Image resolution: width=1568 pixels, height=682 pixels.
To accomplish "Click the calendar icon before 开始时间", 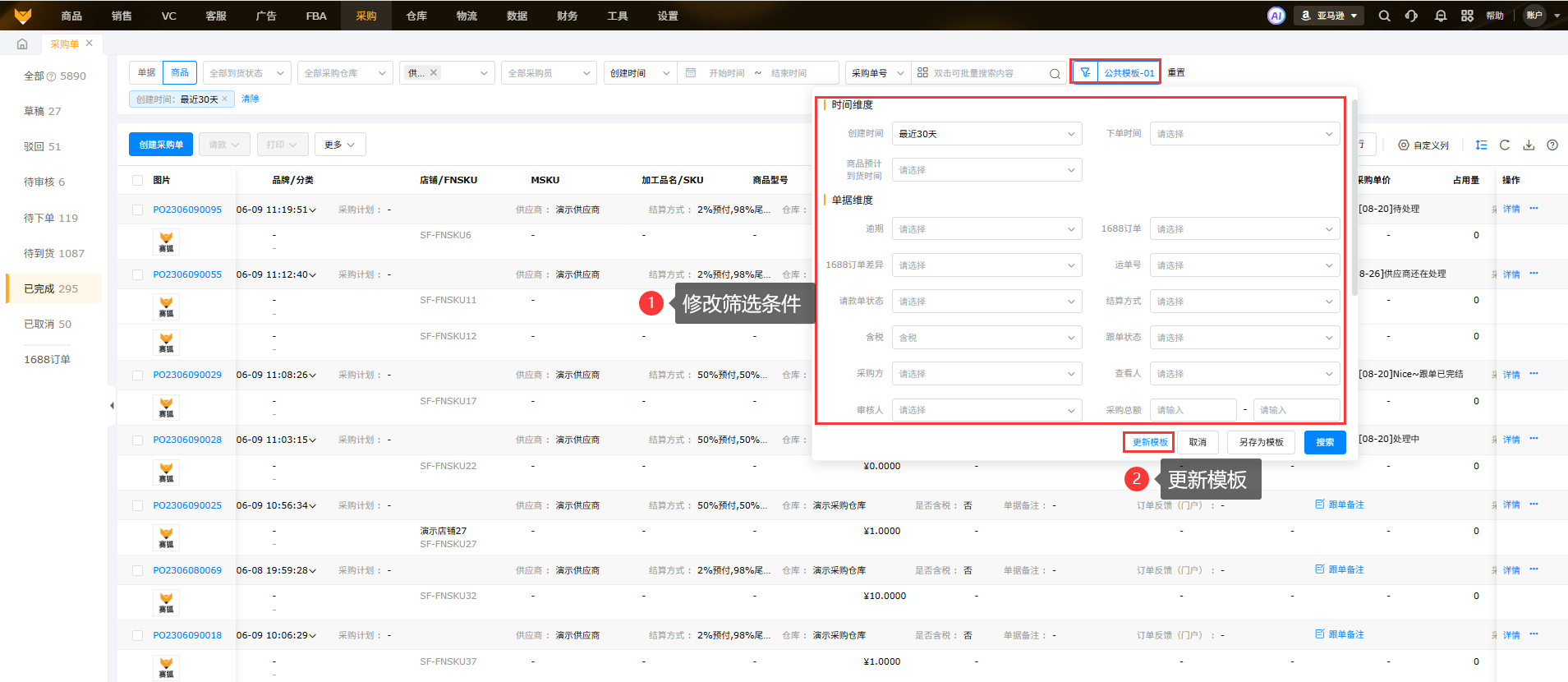I will 691,72.
